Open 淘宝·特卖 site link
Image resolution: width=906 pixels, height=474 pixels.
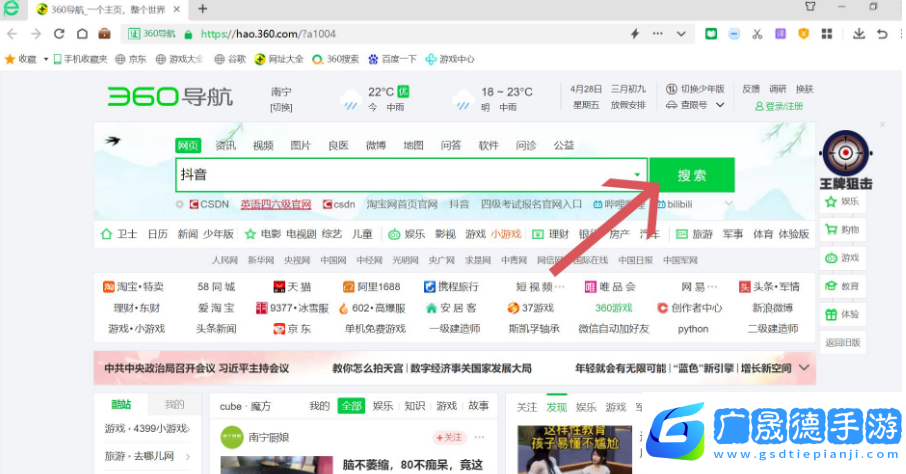pyautogui.click(x=133, y=287)
